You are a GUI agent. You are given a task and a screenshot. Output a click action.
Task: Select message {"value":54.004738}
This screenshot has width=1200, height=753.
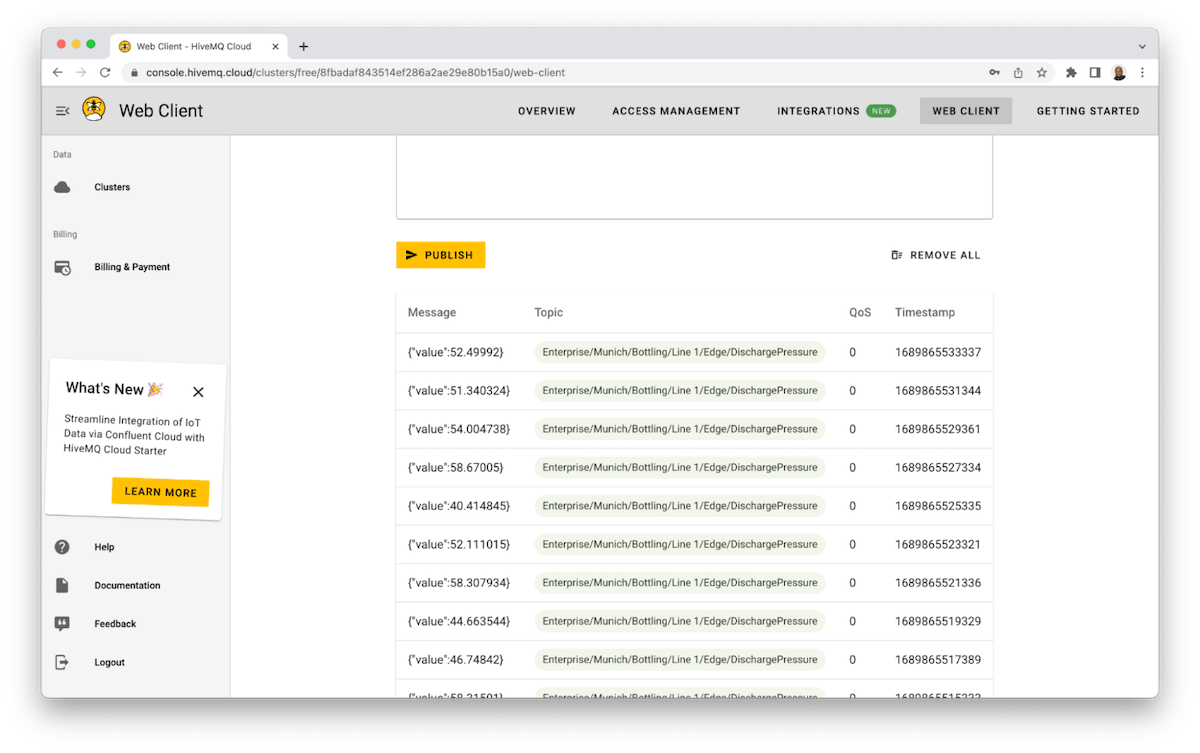459,429
